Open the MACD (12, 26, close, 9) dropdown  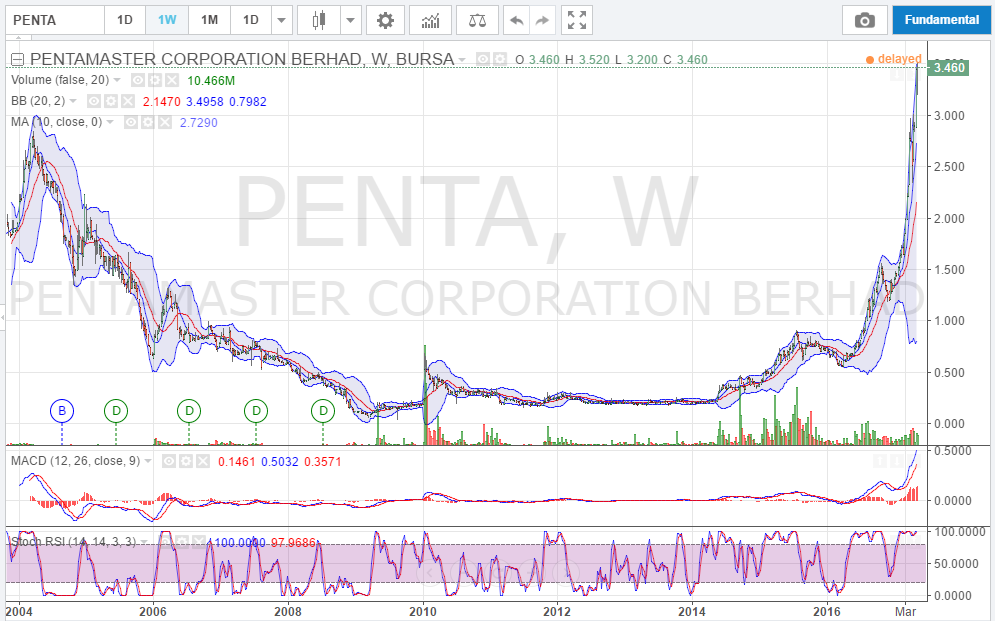coord(148,461)
